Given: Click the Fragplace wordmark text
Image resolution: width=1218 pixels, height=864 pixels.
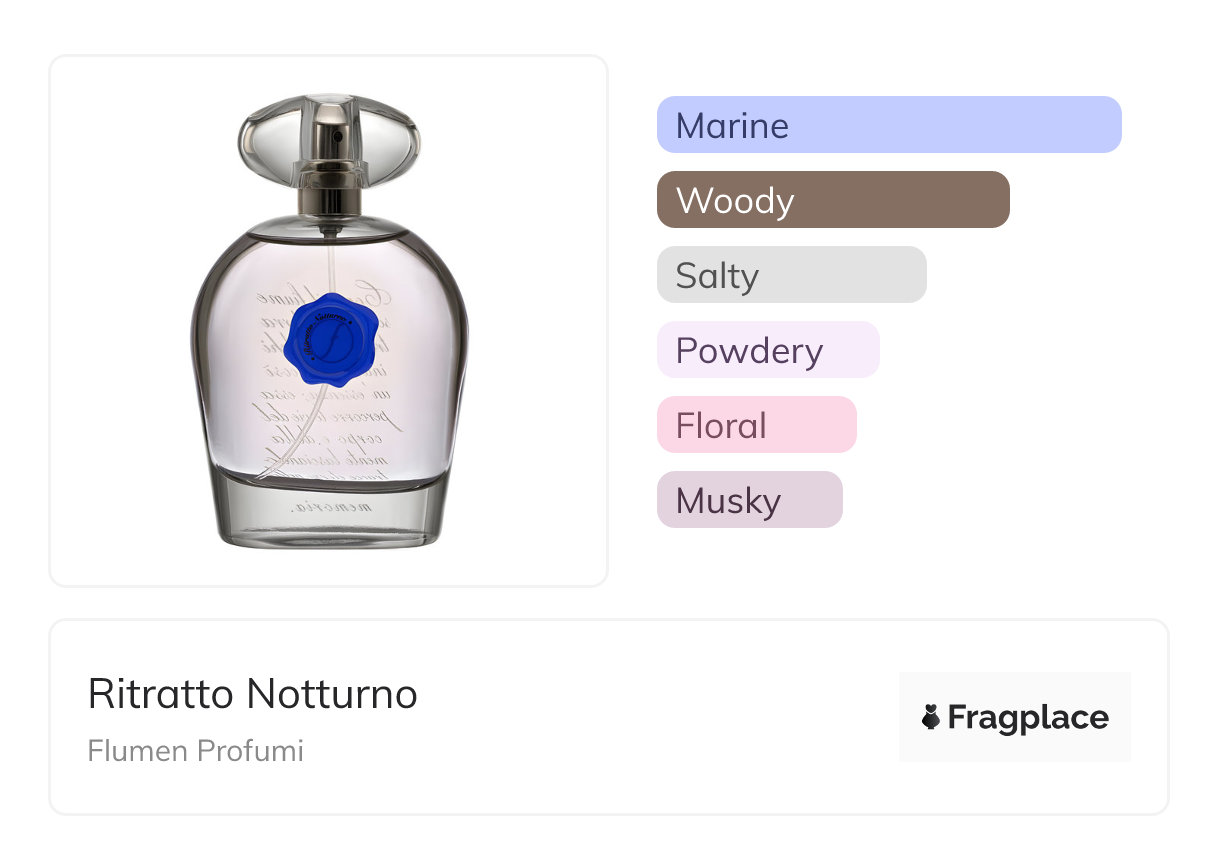Looking at the screenshot, I should (x=1027, y=717).
